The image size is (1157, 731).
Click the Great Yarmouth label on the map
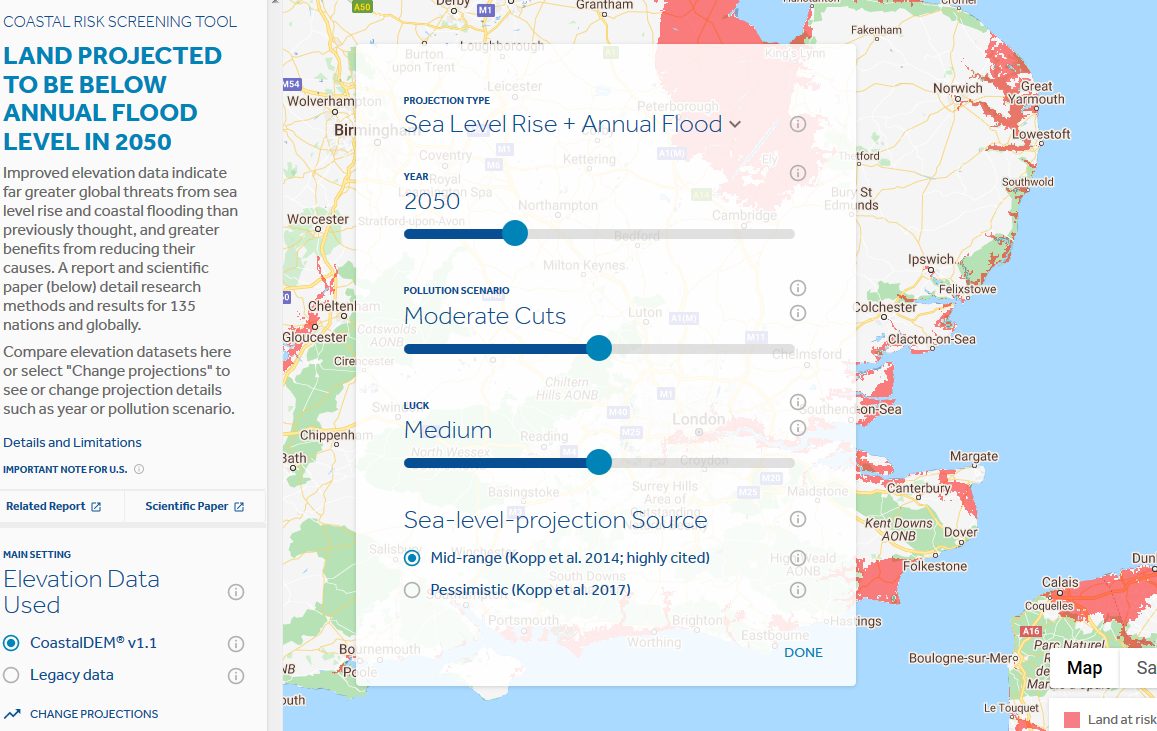(x=1037, y=93)
